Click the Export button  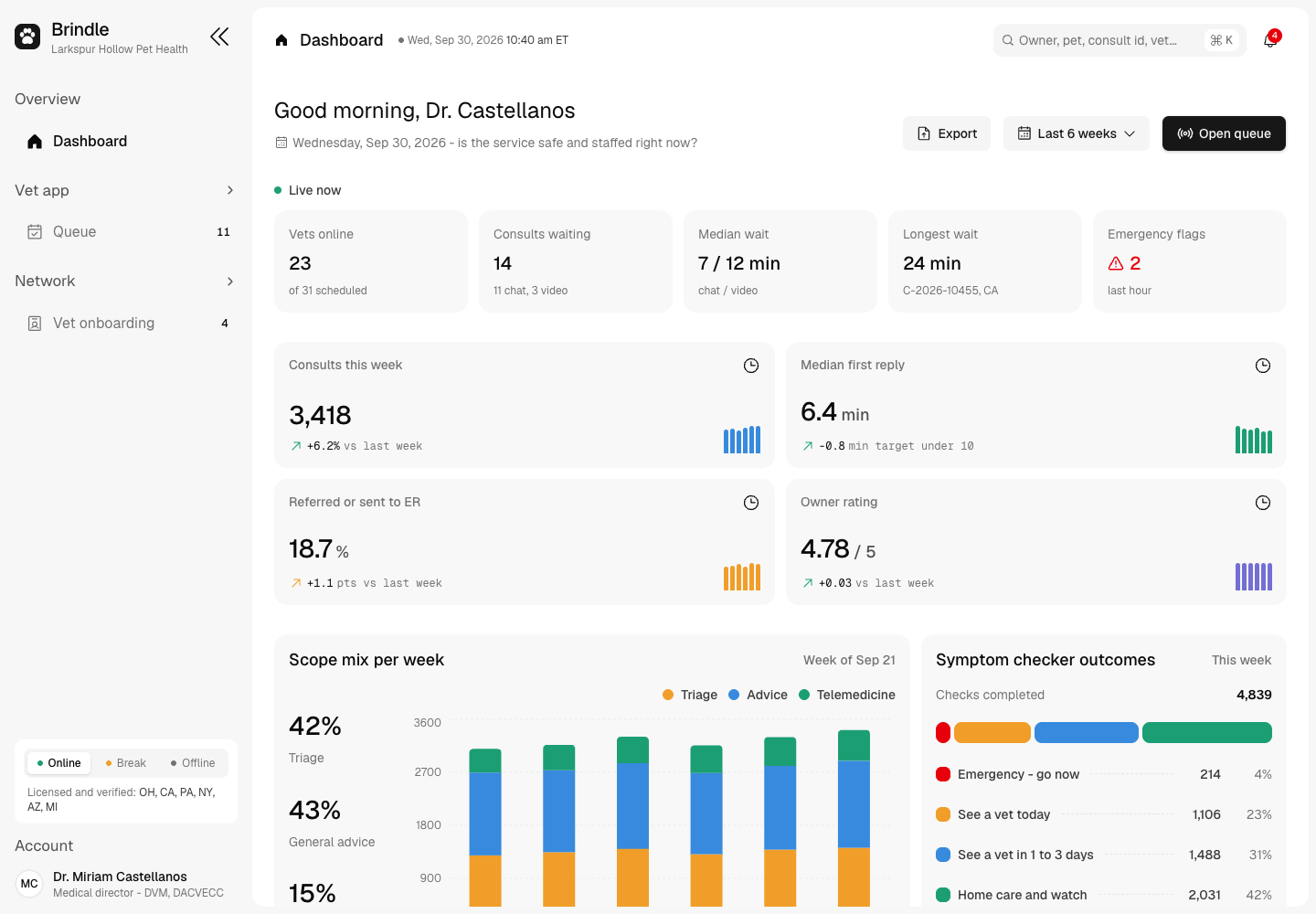pos(947,133)
